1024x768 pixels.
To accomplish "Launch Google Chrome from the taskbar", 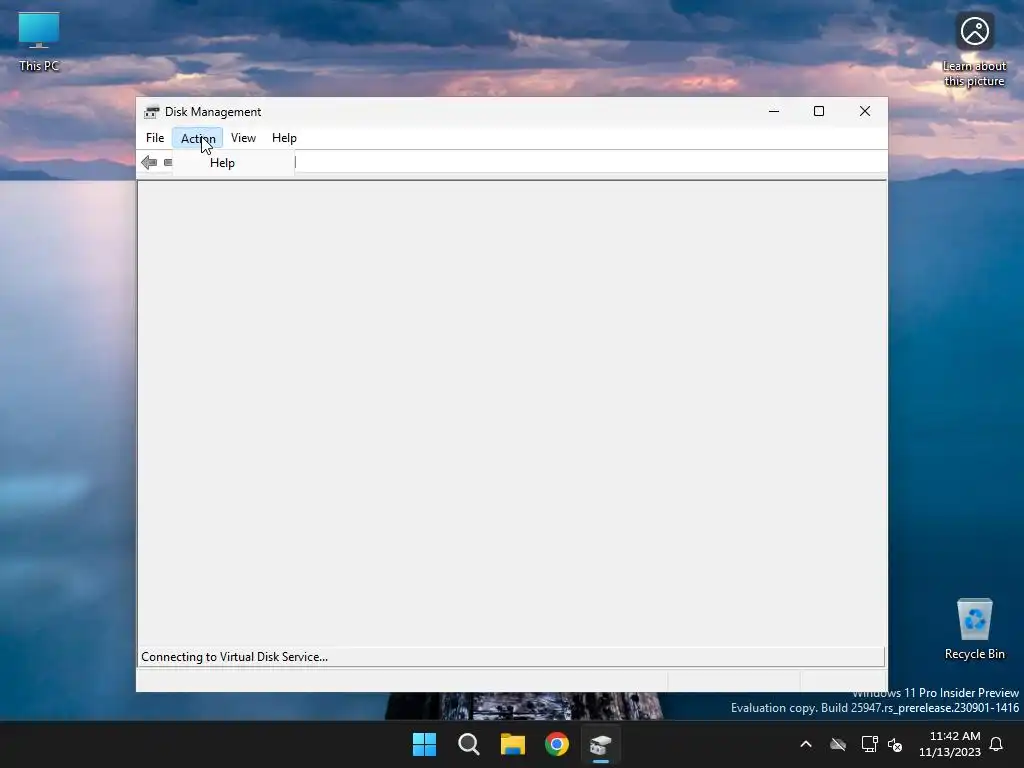I will pyautogui.click(x=557, y=744).
